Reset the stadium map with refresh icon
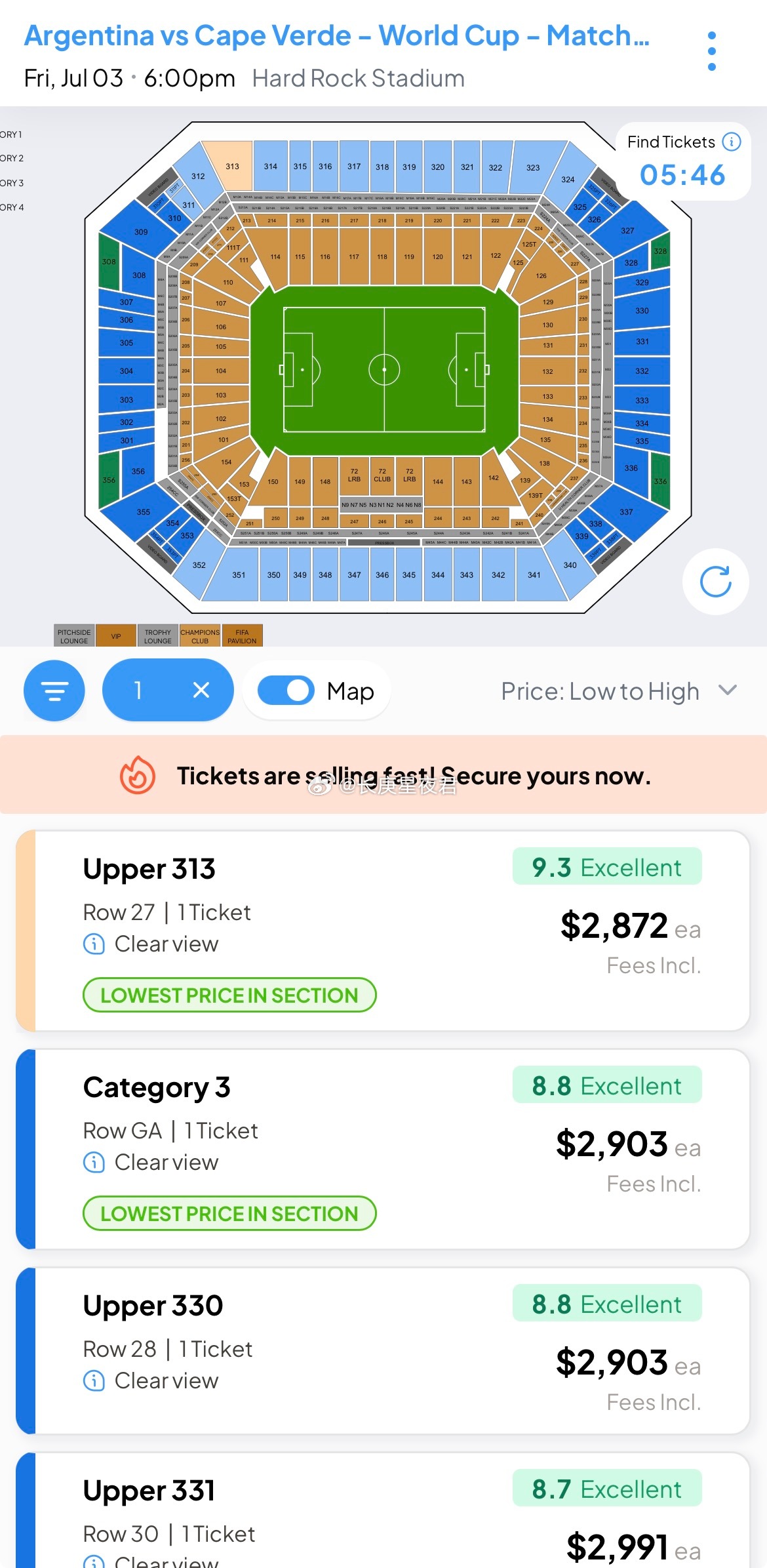Screen dimensions: 767x1568 pyautogui.click(x=715, y=582)
